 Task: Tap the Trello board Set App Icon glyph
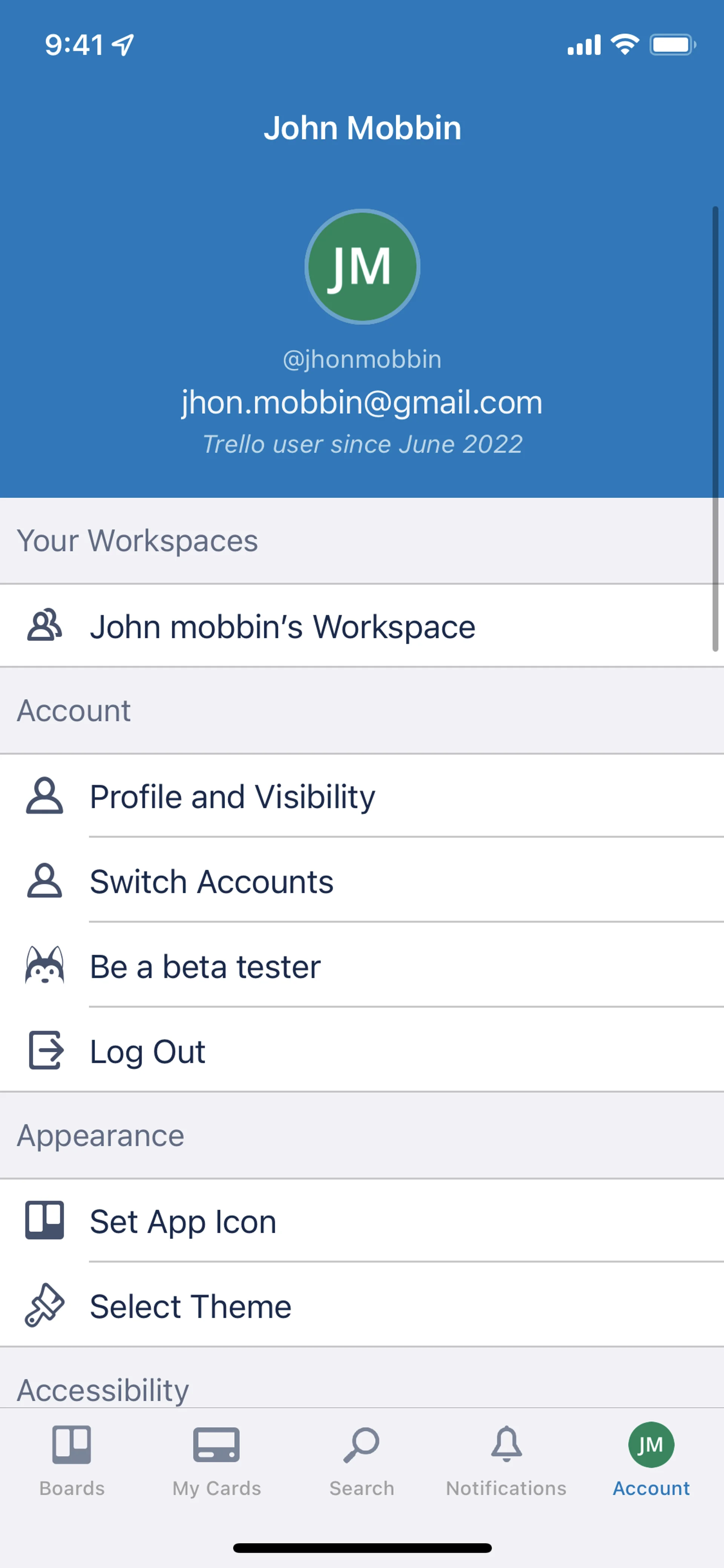pyautogui.click(x=44, y=1221)
